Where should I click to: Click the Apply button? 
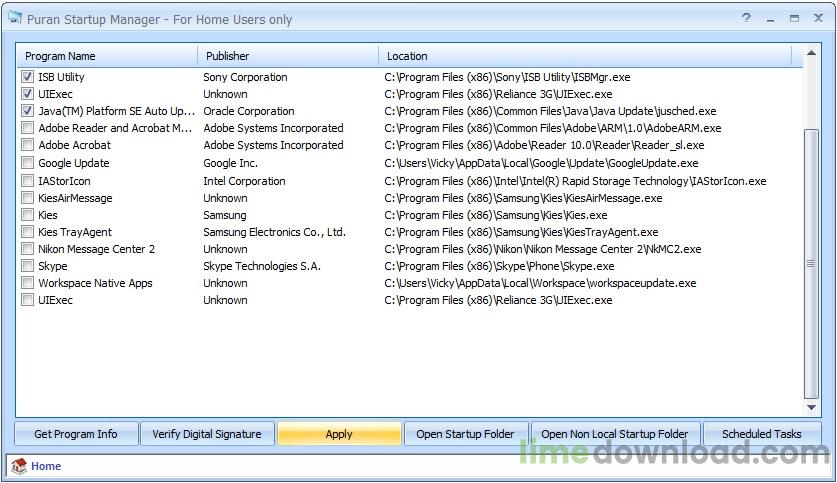pos(339,434)
